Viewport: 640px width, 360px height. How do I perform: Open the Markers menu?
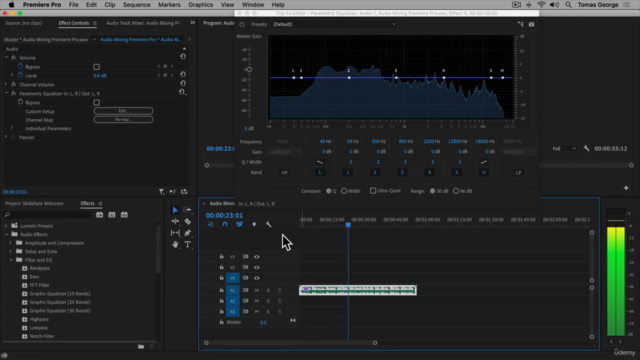click(x=169, y=5)
